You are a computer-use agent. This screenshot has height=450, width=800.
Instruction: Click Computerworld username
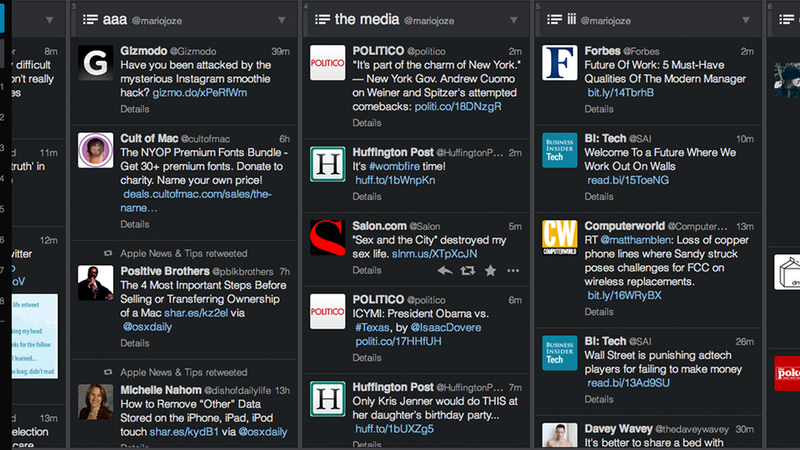point(624,226)
